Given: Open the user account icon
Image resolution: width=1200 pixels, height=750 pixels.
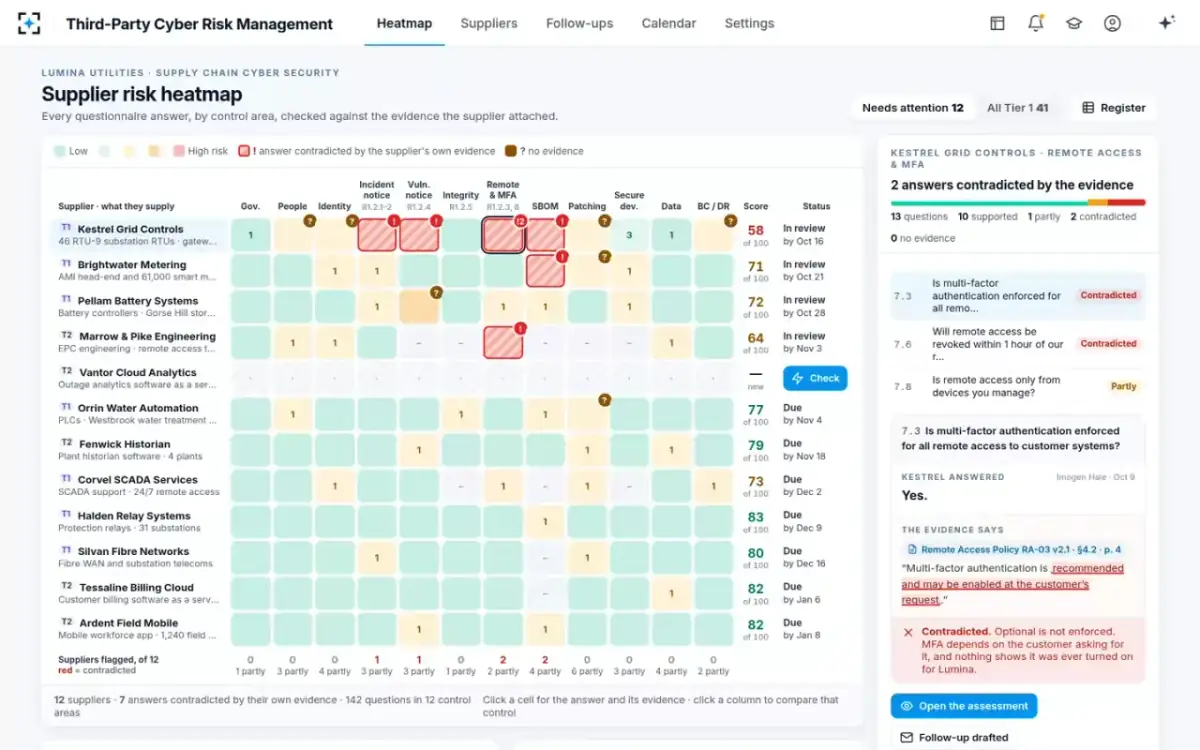Looking at the screenshot, I should click(x=1112, y=23).
